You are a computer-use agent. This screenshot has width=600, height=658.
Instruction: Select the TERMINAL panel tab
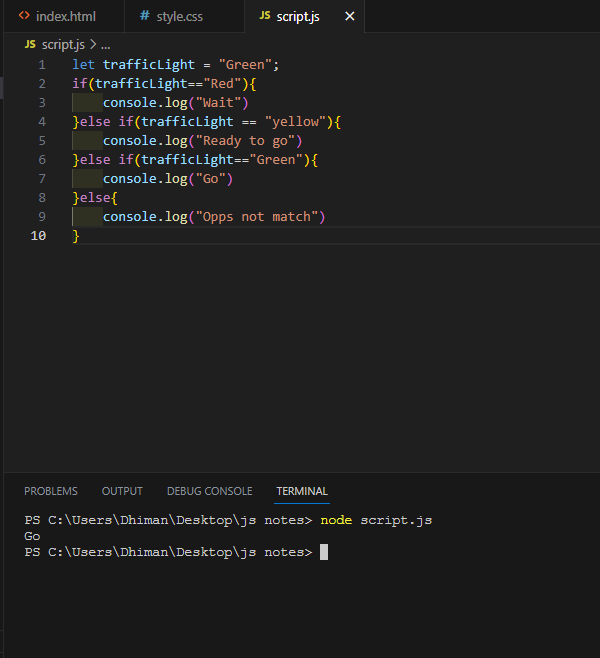(302, 491)
